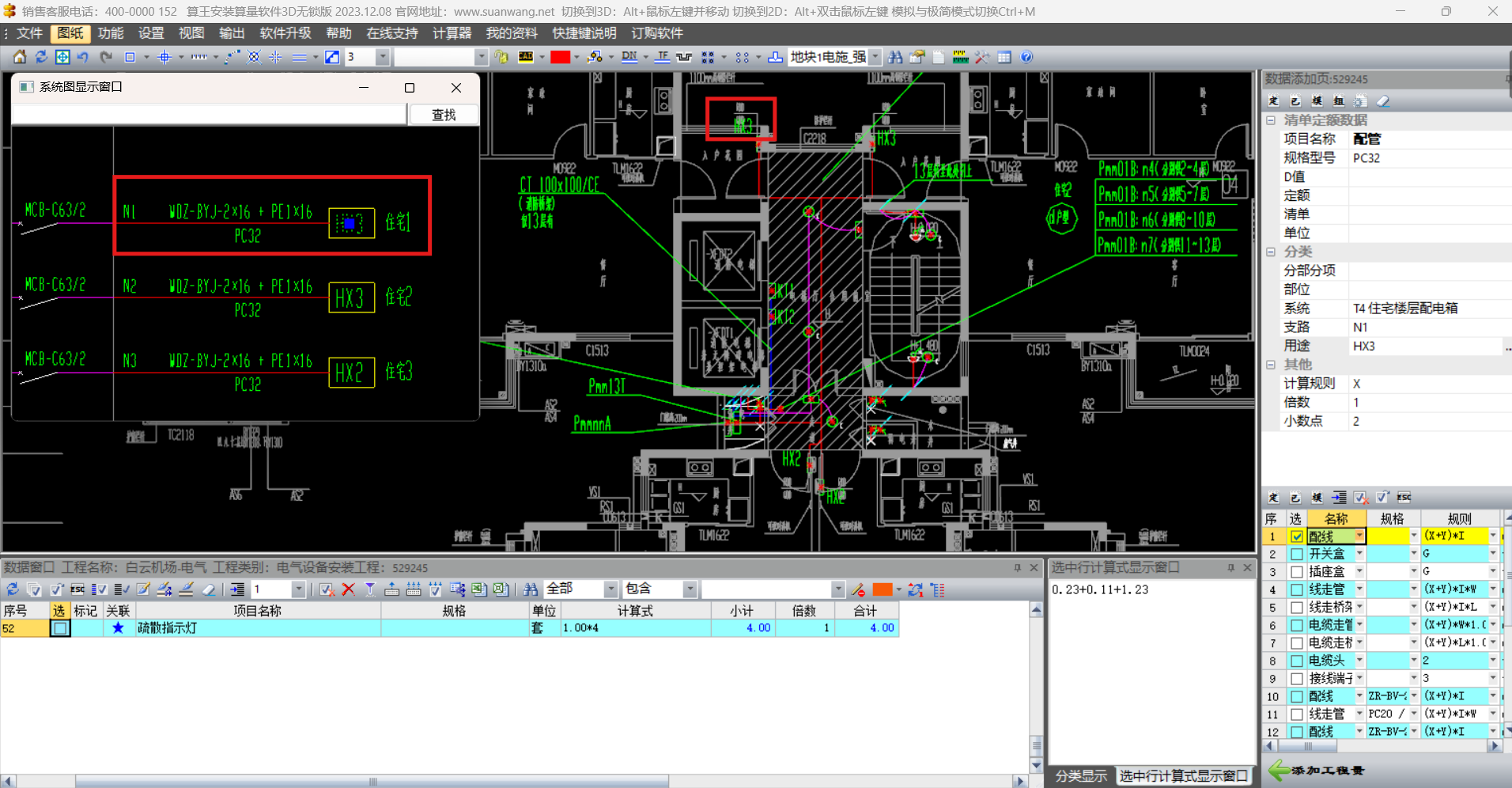1512x788 pixels.
Task: Open the 文件 menu
Action: pos(29,33)
